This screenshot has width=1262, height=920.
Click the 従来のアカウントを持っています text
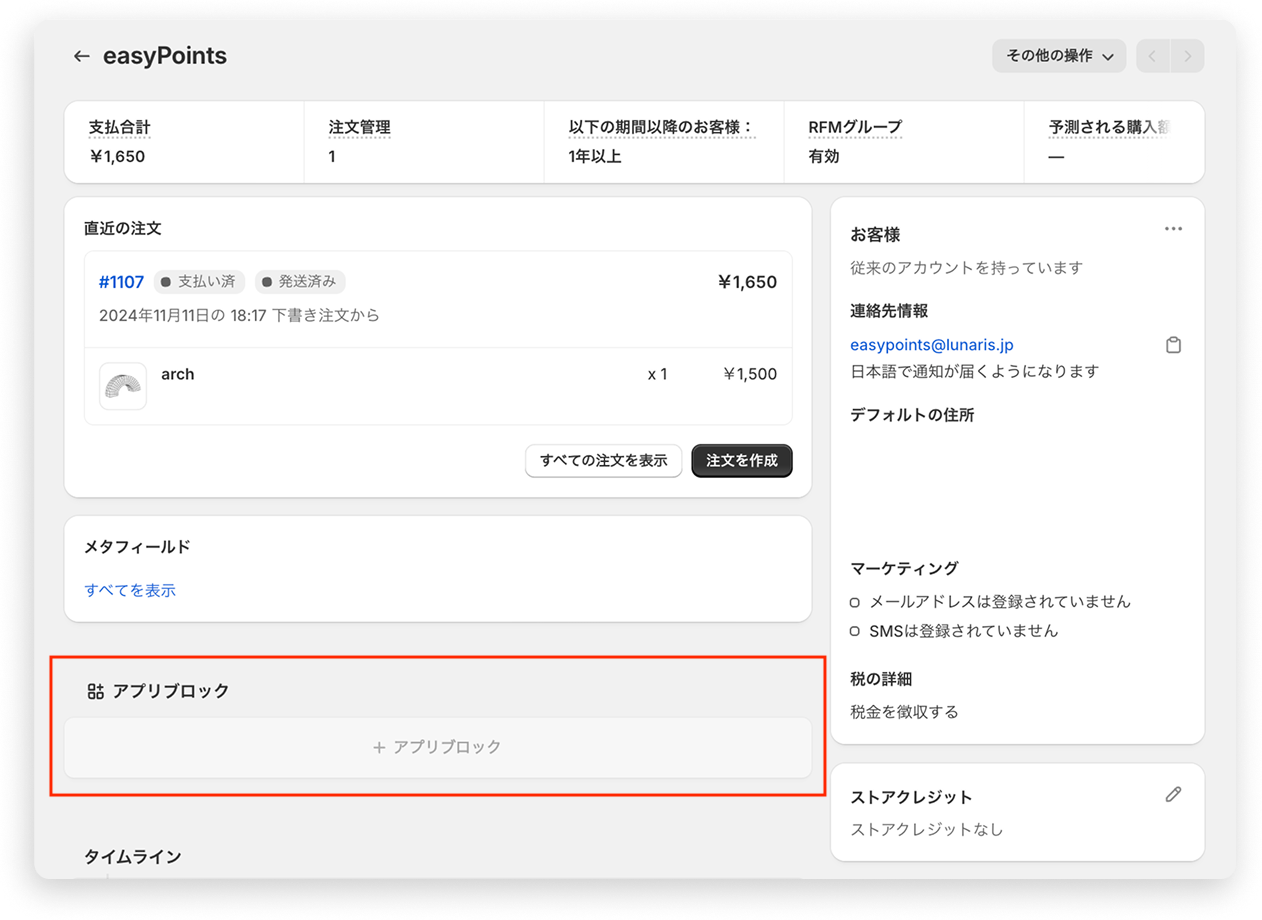tap(967, 268)
